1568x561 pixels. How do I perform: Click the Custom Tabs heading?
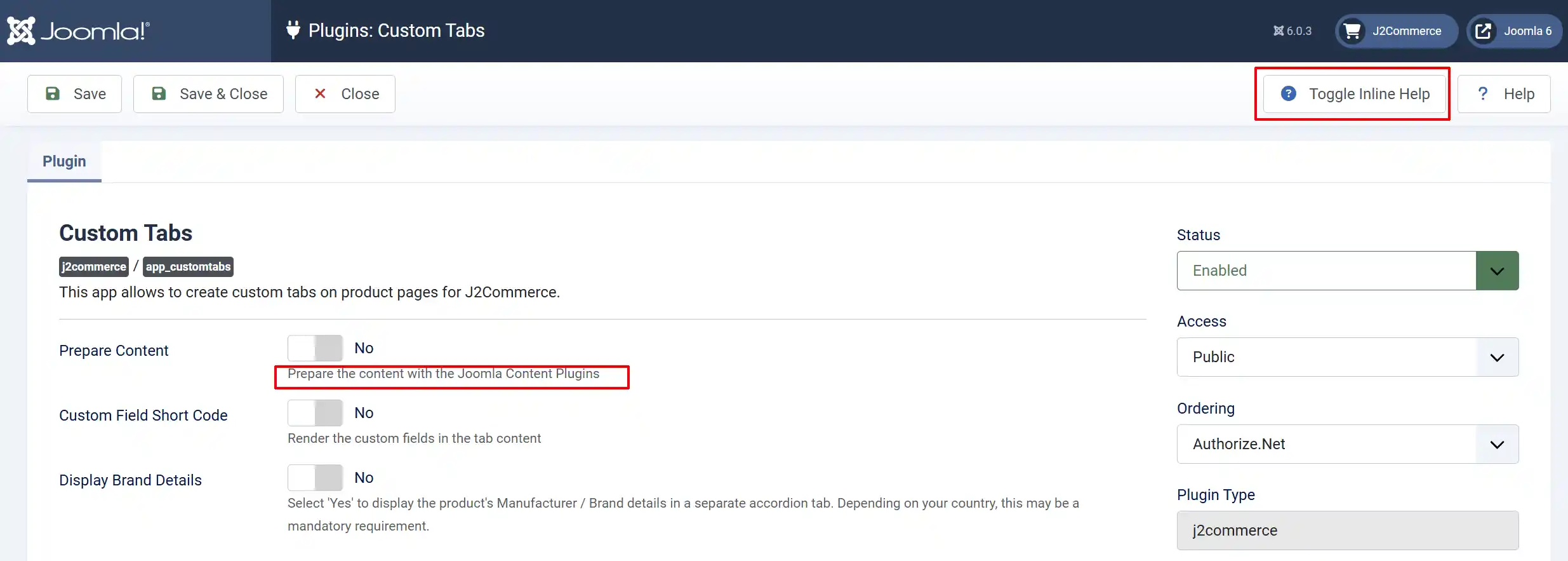pyautogui.click(x=126, y=233)
